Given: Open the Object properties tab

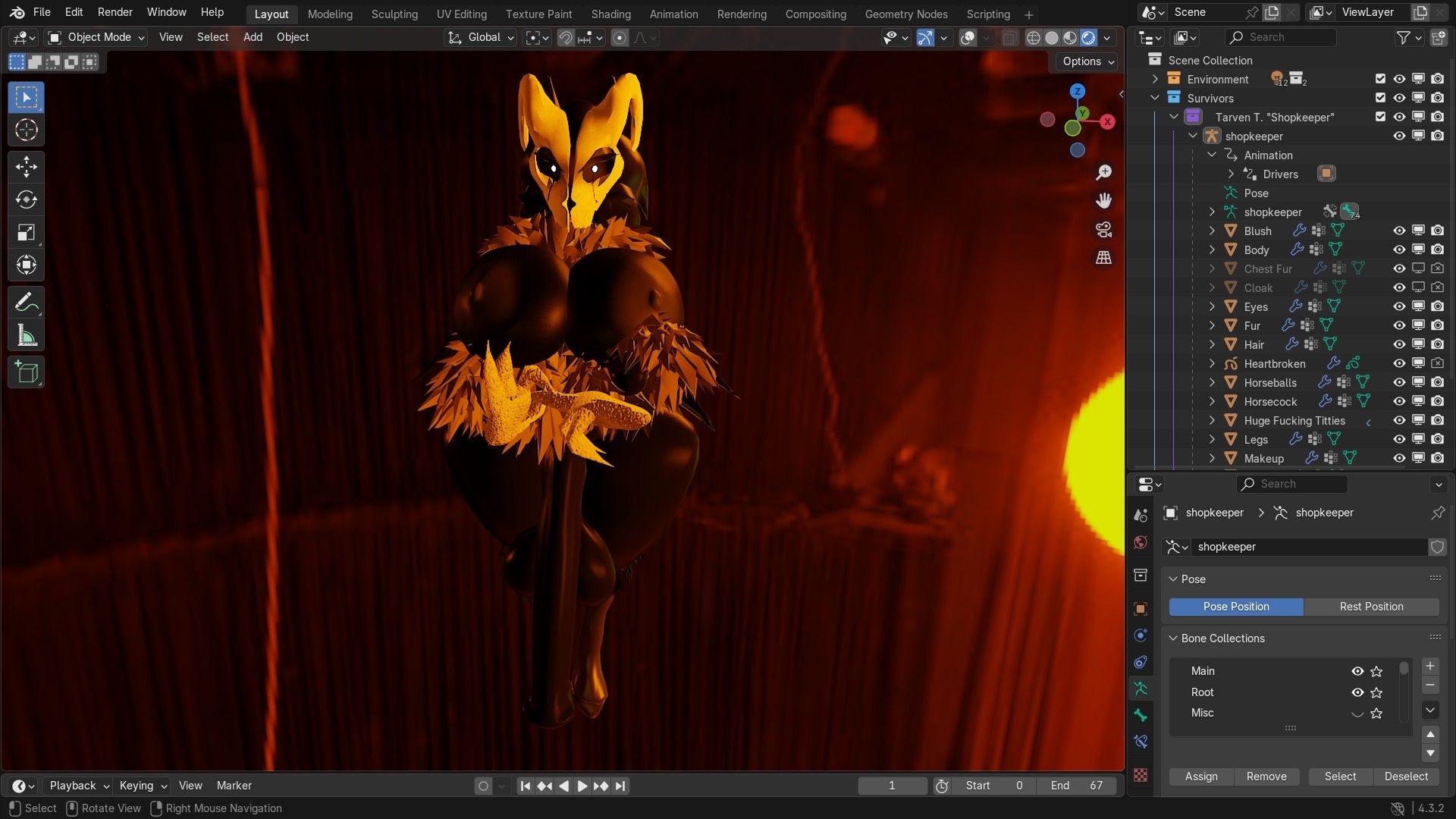Looking at the screenshot, I should point(1141,609).
